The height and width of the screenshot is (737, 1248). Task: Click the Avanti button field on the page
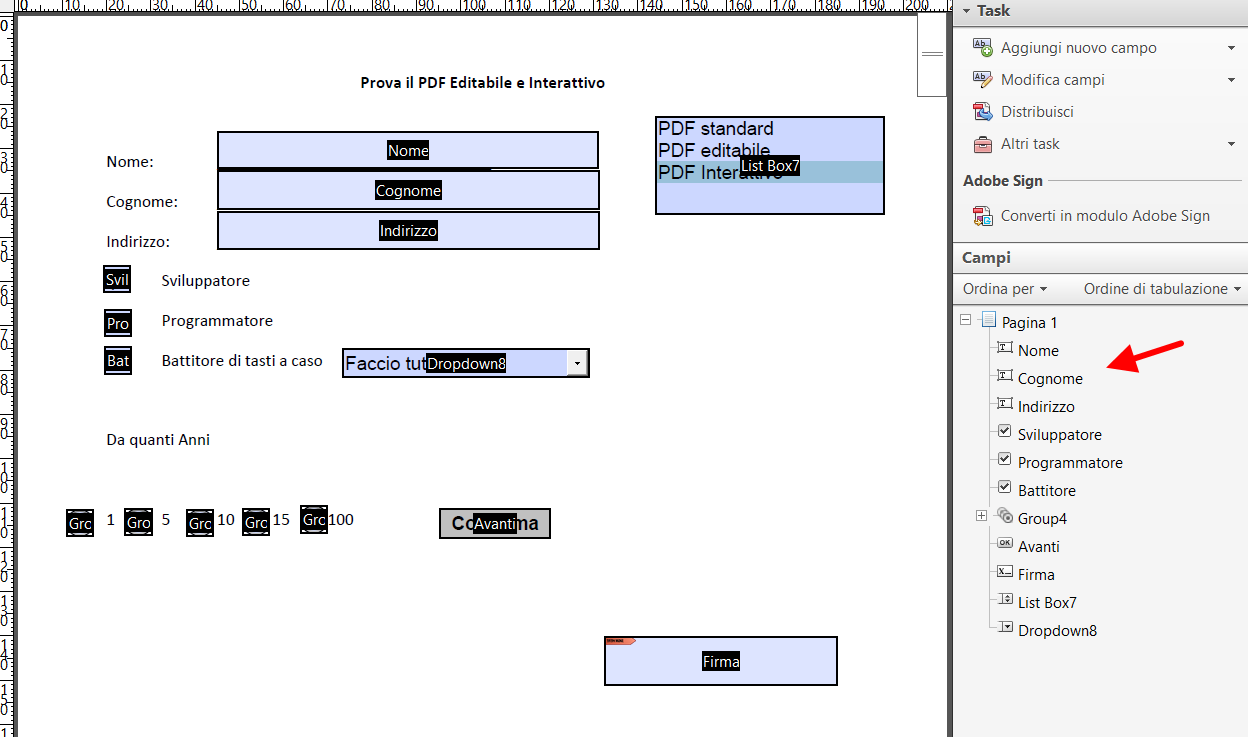coord(495,523)
